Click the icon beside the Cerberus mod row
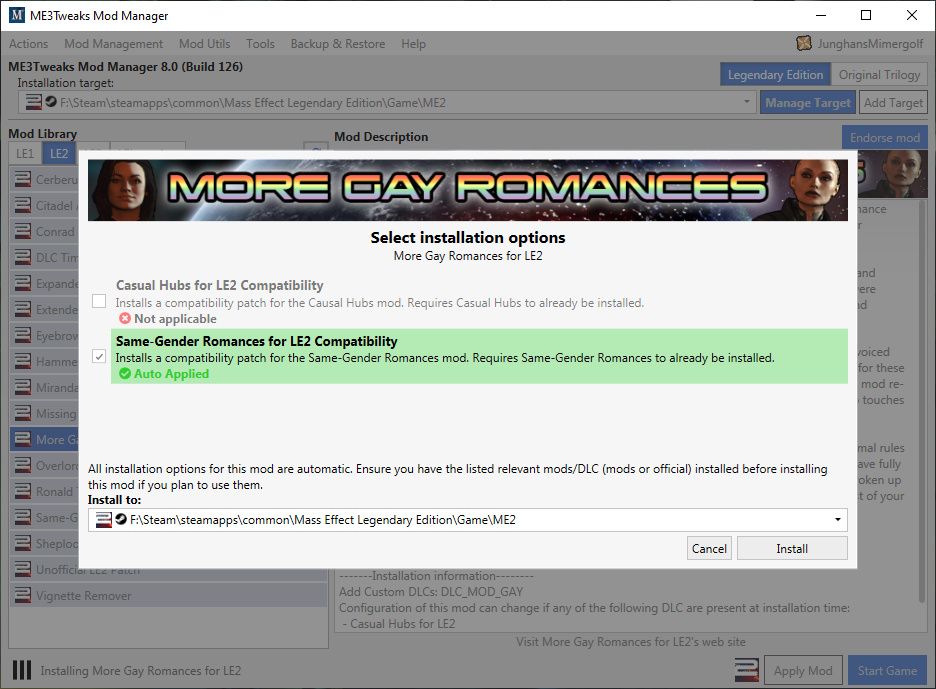Screen dimensions: 936x689 (x=23, y=179)
